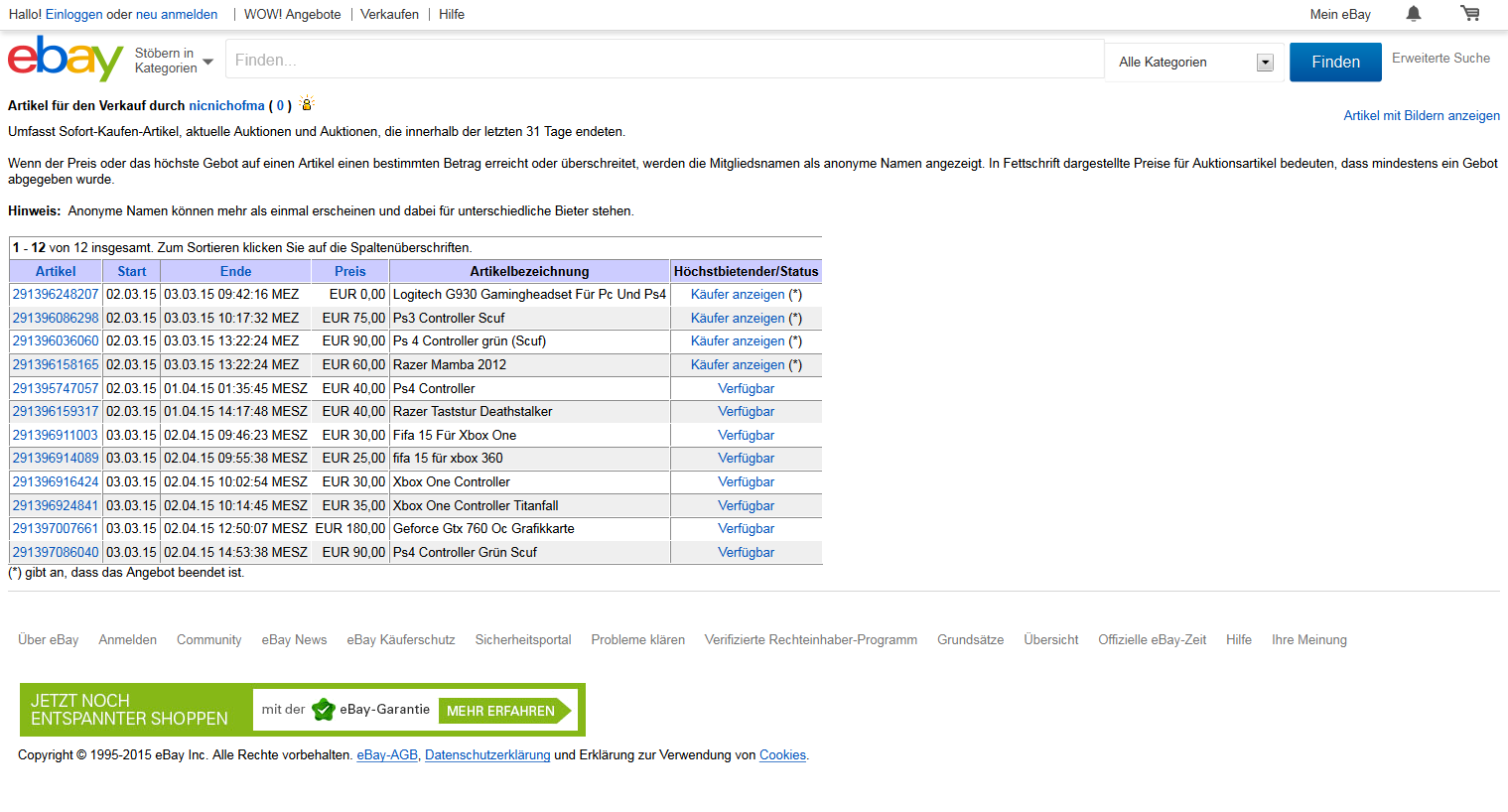Open WOW! Angebote menu item
This screenshot has height=812, width=1508.
(x=293, y=15)
